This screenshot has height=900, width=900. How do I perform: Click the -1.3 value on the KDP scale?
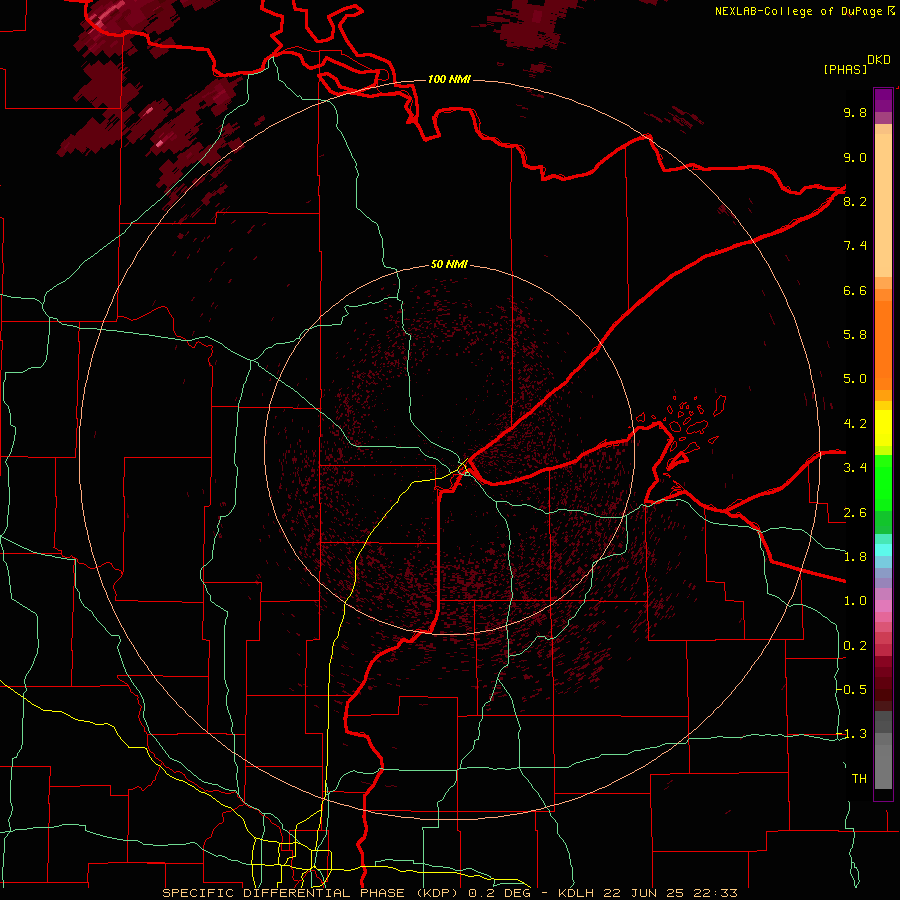pos(852,734)
